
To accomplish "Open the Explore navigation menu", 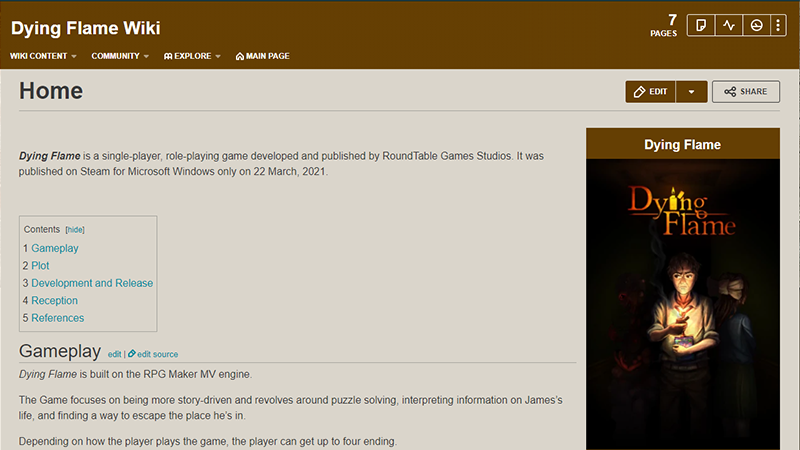I will [x=194, y=56].
